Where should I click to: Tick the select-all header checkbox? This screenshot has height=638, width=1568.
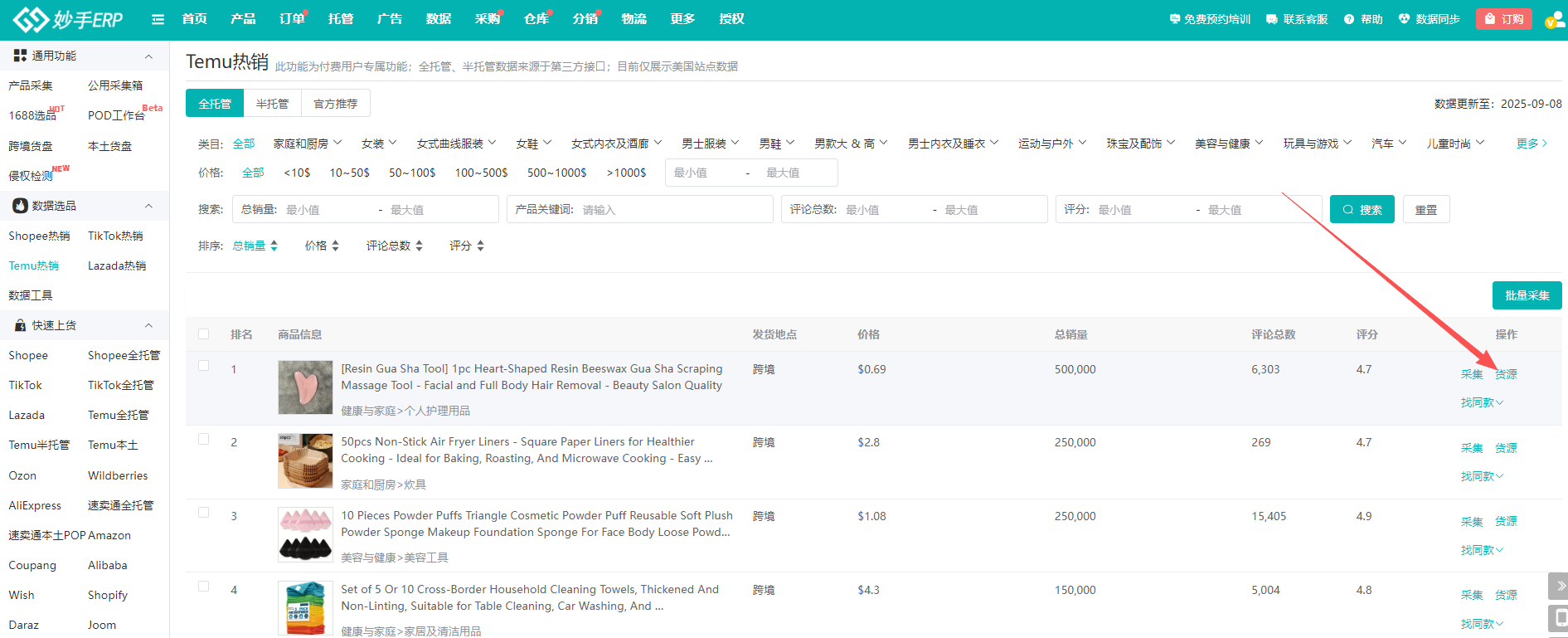[x=204, y=334]
